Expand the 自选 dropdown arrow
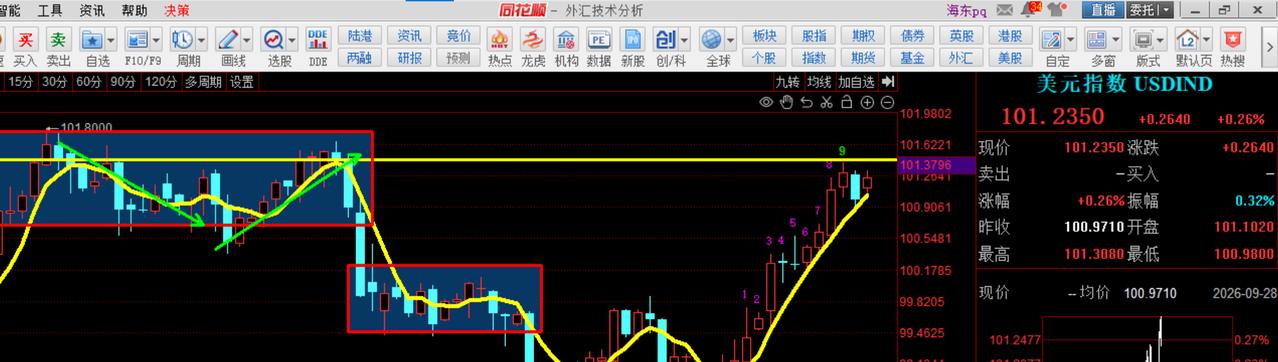Screen dimensions: 1278x362 pos(111,40)
